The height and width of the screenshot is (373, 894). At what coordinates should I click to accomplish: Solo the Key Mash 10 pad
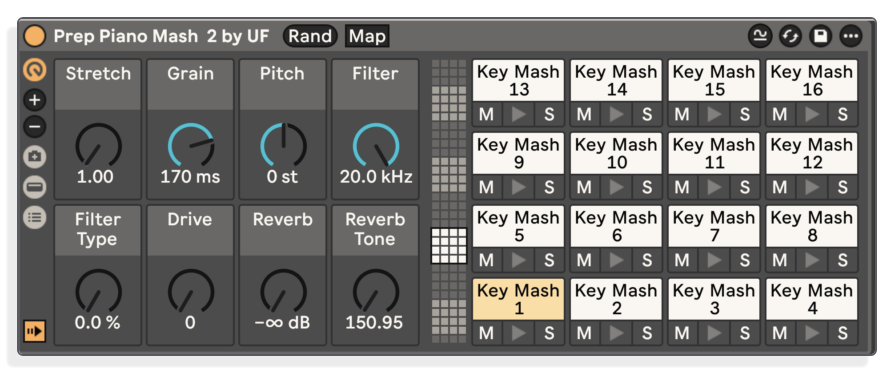[647, 187]
